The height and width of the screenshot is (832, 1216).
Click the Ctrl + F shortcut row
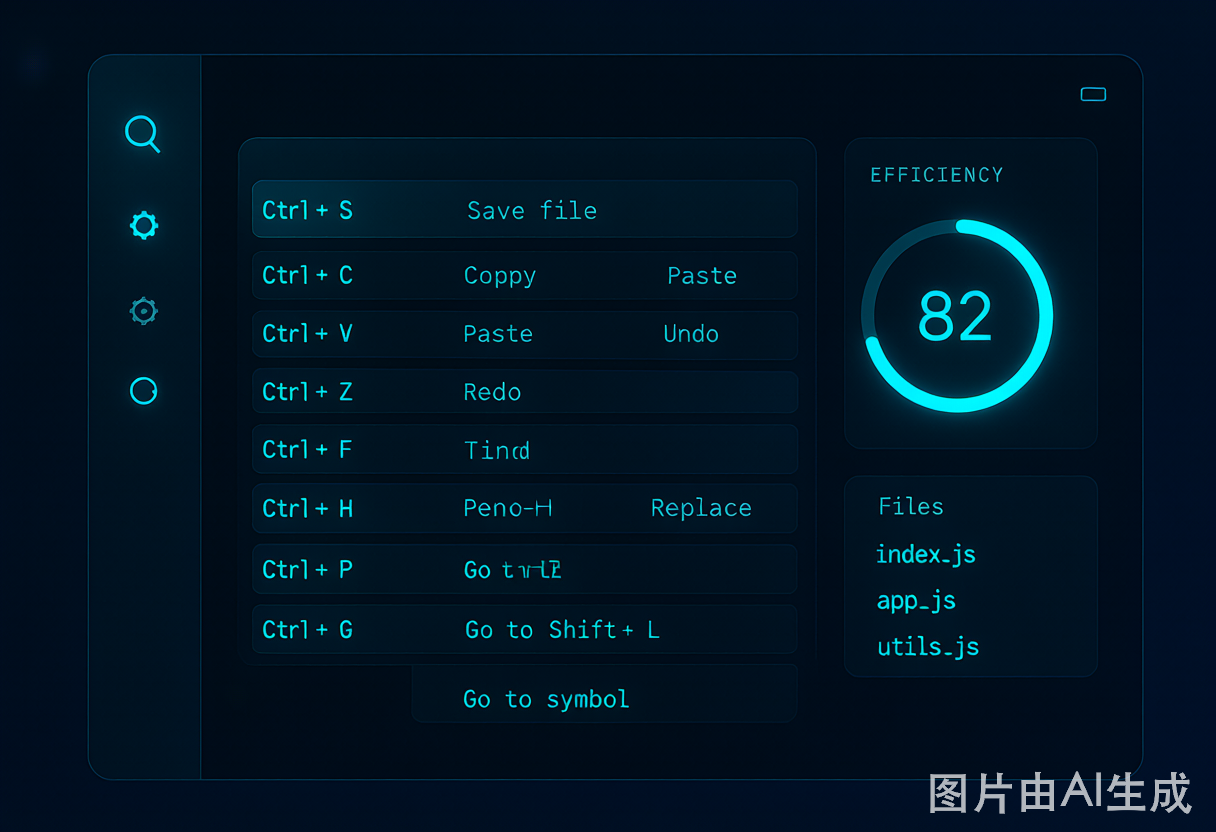pyautogui.click(x=525, y=449)
